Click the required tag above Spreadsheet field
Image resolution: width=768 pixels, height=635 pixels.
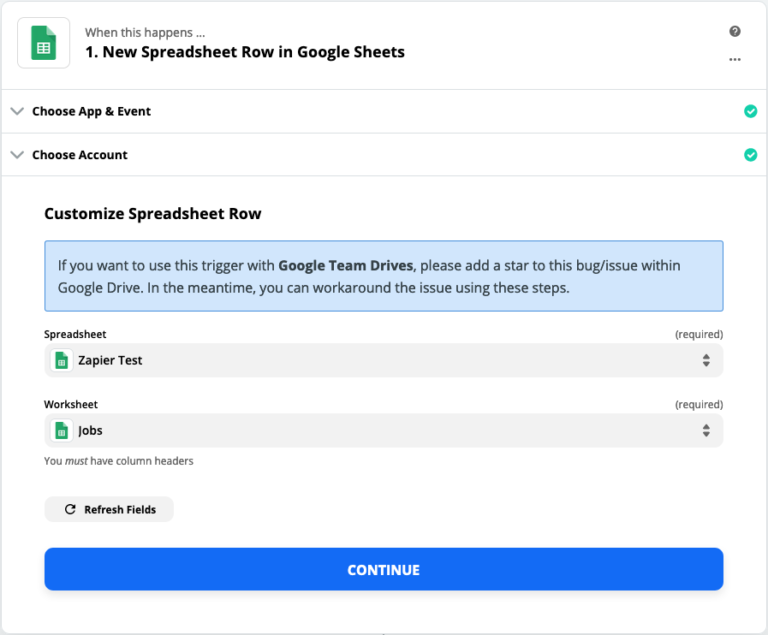point(699,334)
